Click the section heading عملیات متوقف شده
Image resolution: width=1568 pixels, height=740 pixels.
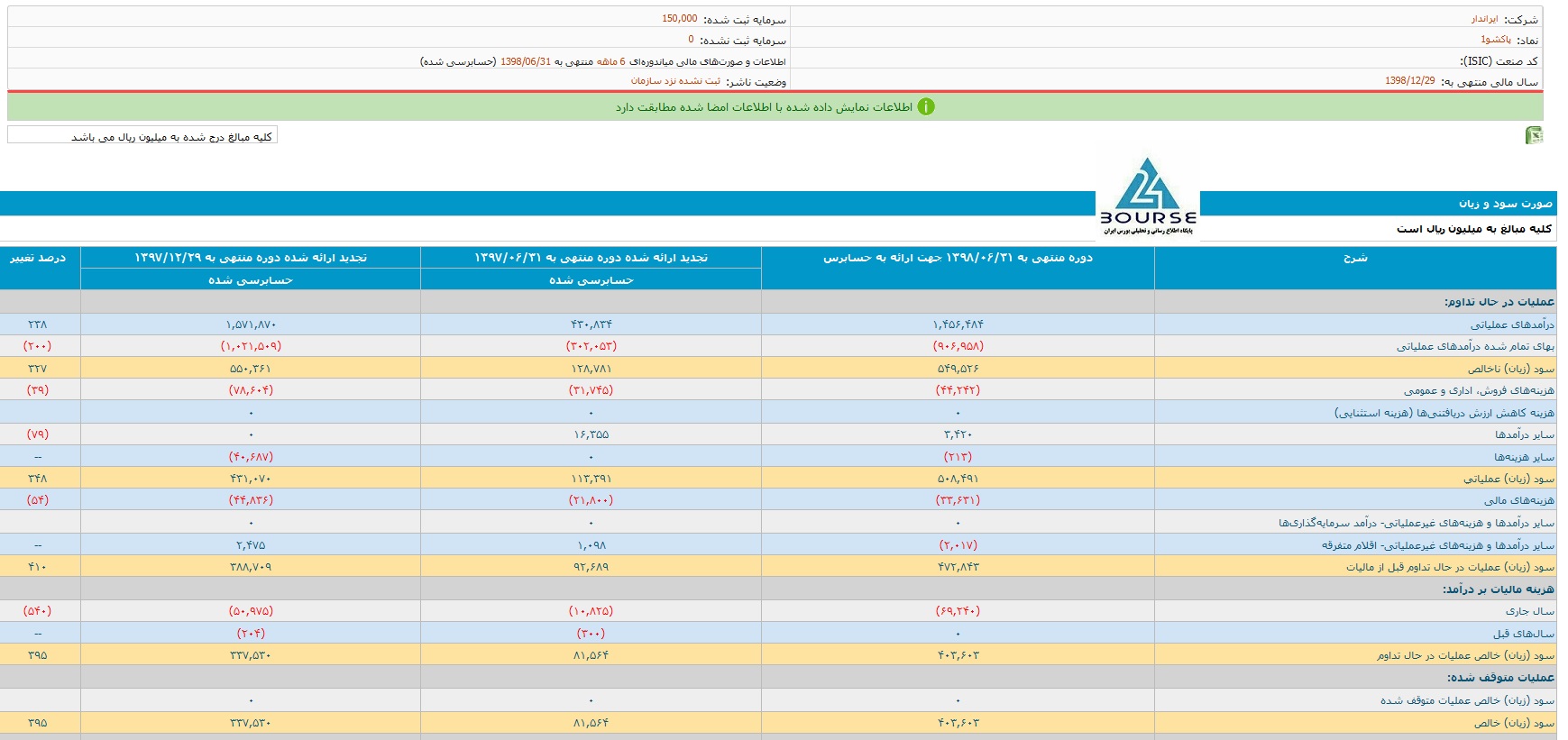click(1500, 678)
